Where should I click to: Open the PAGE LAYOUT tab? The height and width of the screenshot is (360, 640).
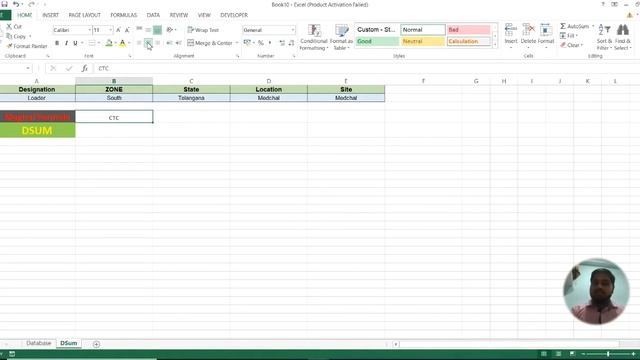[84, 15]
